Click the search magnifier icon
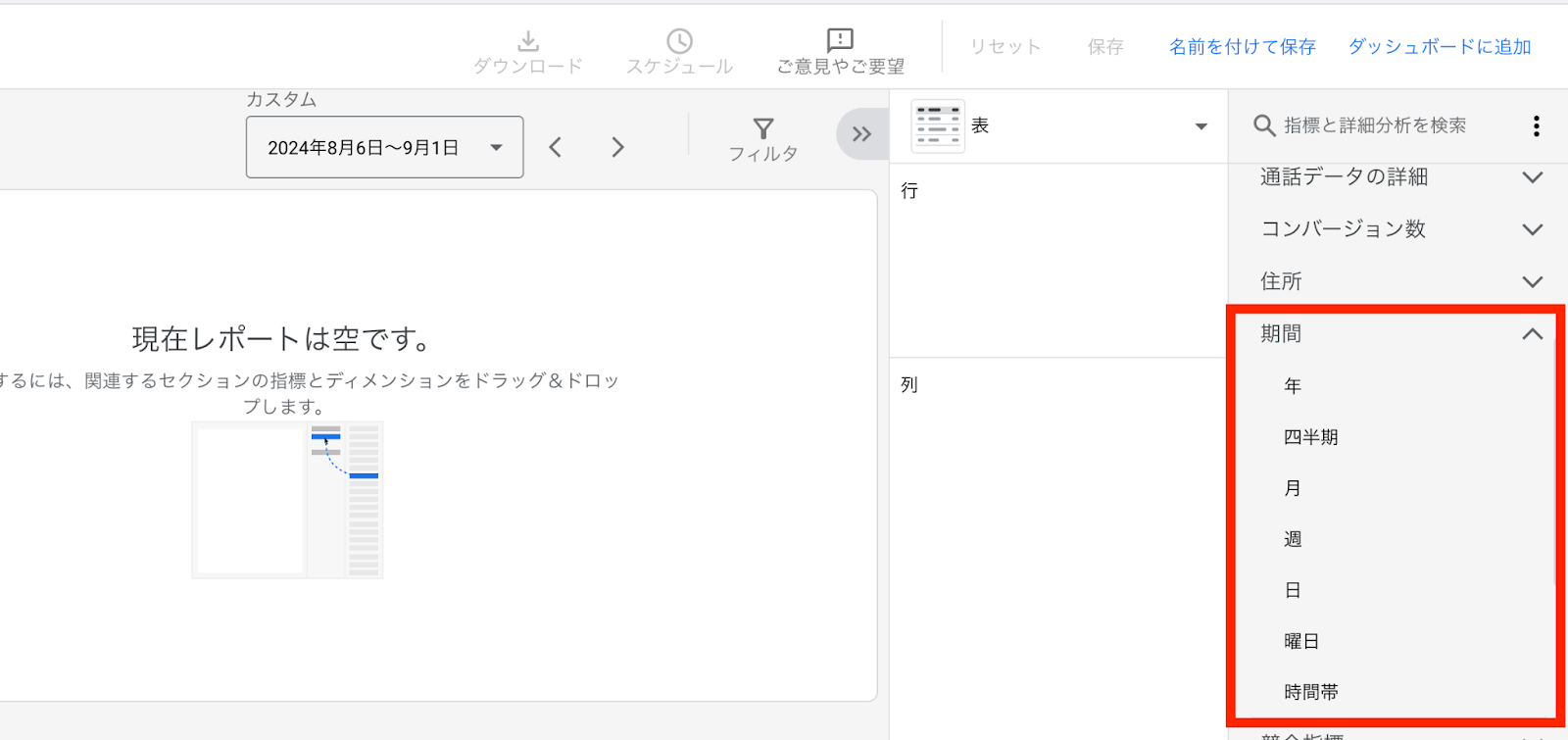 (x=1264, y=125)
